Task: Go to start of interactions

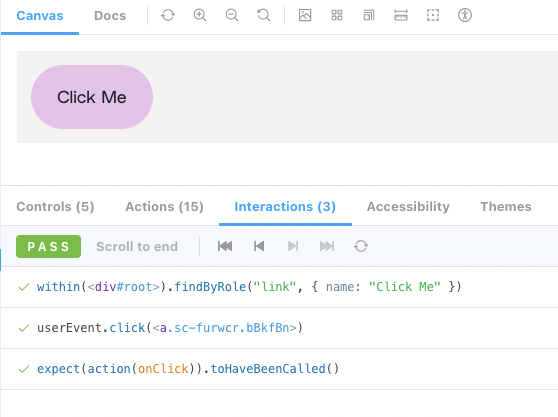Action: point(225,246)
